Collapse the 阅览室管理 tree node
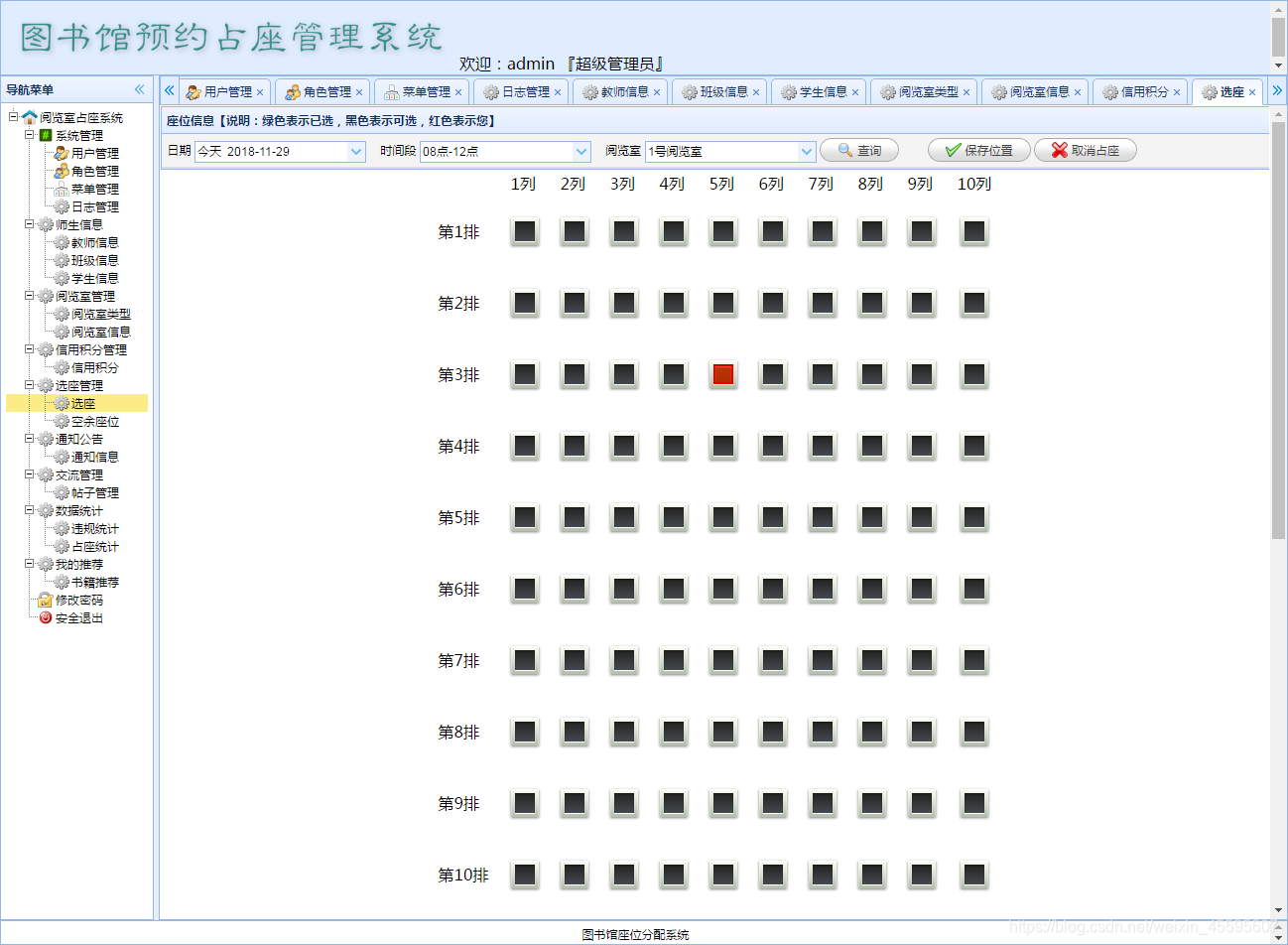Screen dimensions: 1288x945 click(30, 296)
